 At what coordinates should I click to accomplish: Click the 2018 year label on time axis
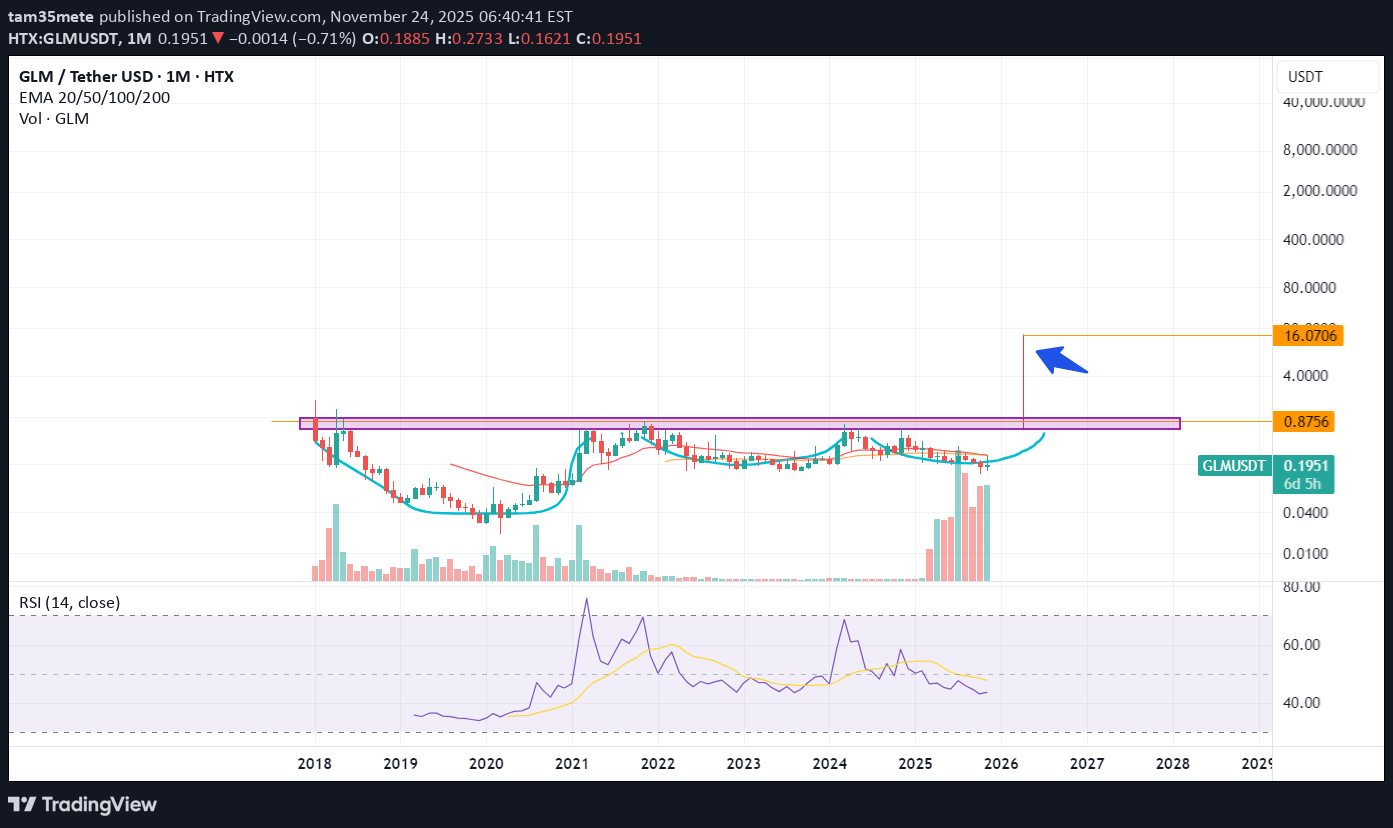click(x=314, y=764)
